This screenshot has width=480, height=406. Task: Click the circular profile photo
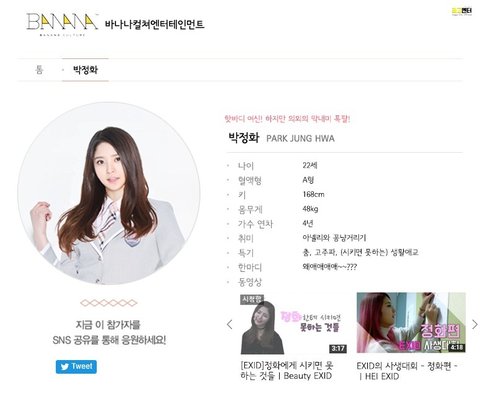[x=109, y=193]
